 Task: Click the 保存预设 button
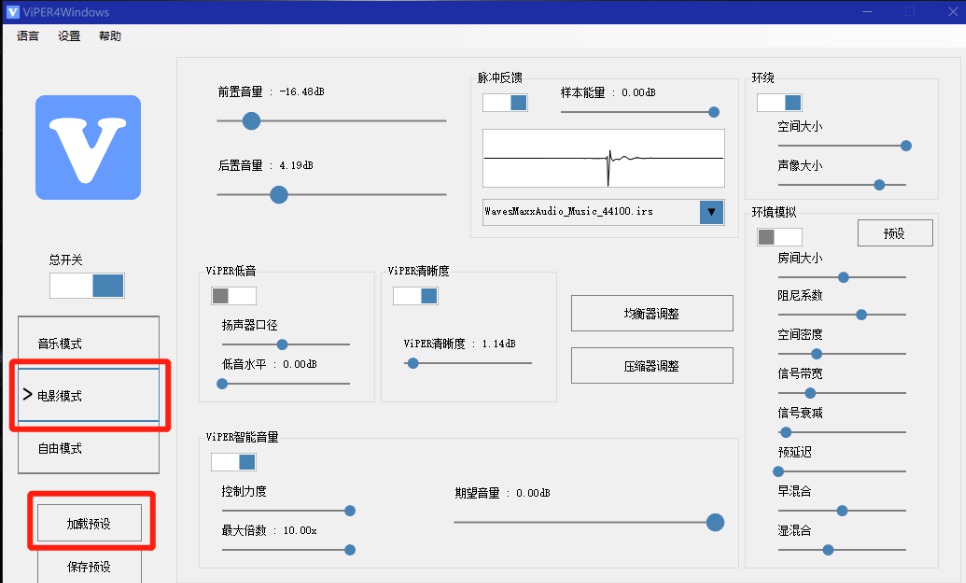(x=89, y=566)
